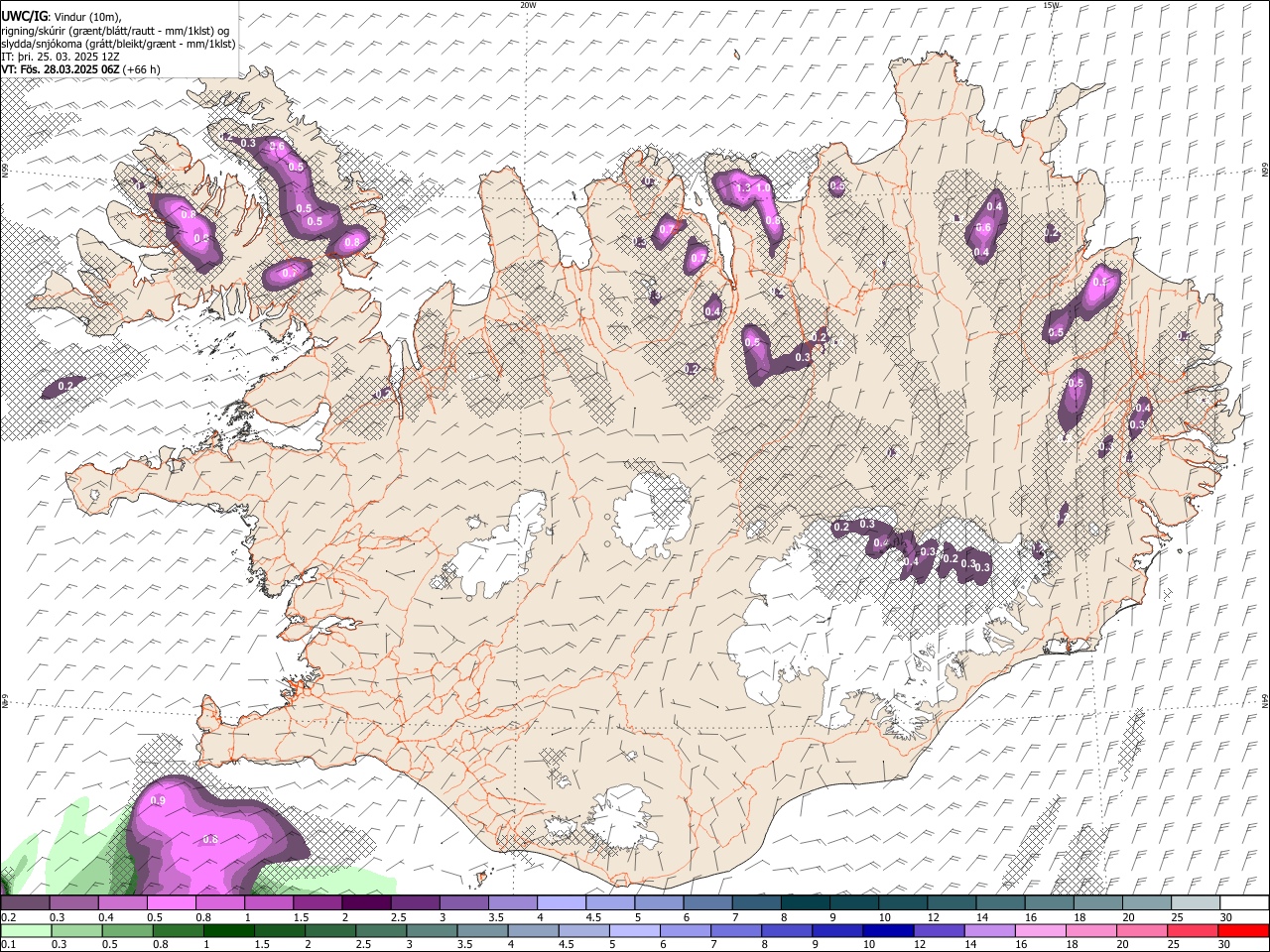The height and width of the screenshot is (952, 1270).
Task: Click the light pink swatch labeled 16 in lower row
Action: tap(1041, 930)
